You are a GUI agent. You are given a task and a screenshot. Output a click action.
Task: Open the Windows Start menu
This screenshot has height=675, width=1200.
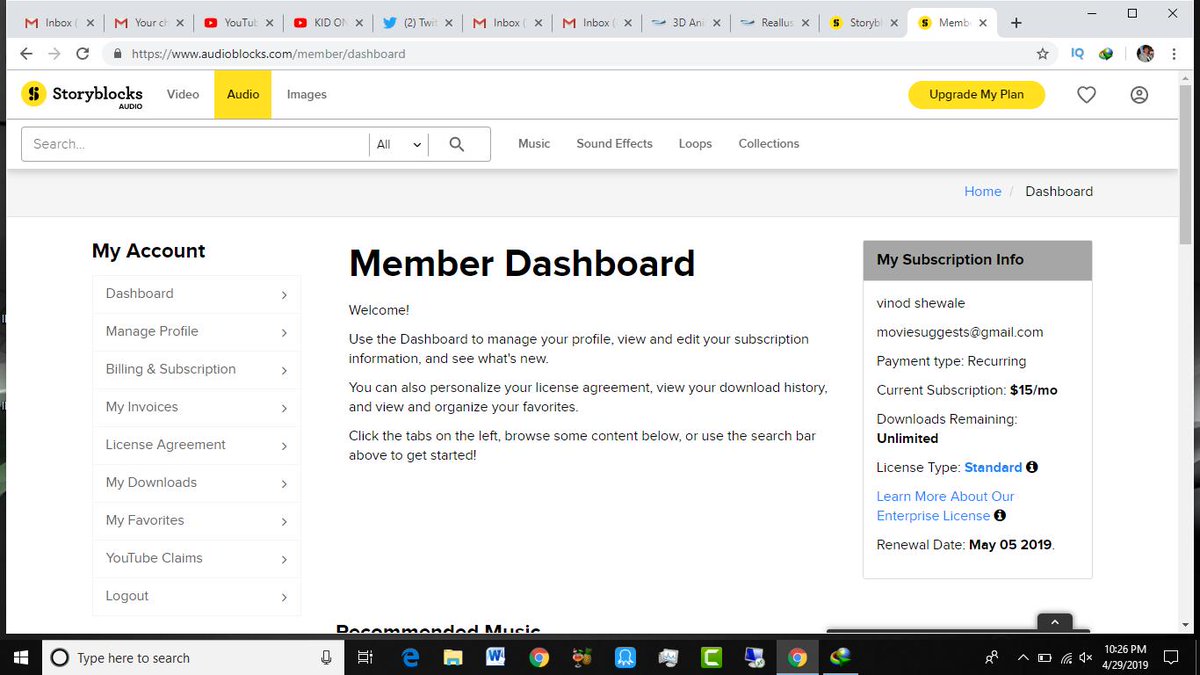tap(22, 657)
